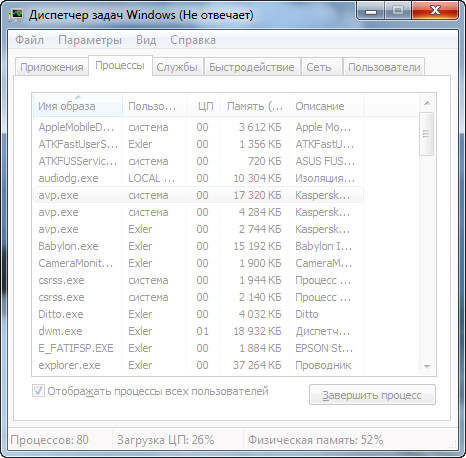Select the dwm.exe process row
This screenshot has height=458, width=466.
[198, 331]
